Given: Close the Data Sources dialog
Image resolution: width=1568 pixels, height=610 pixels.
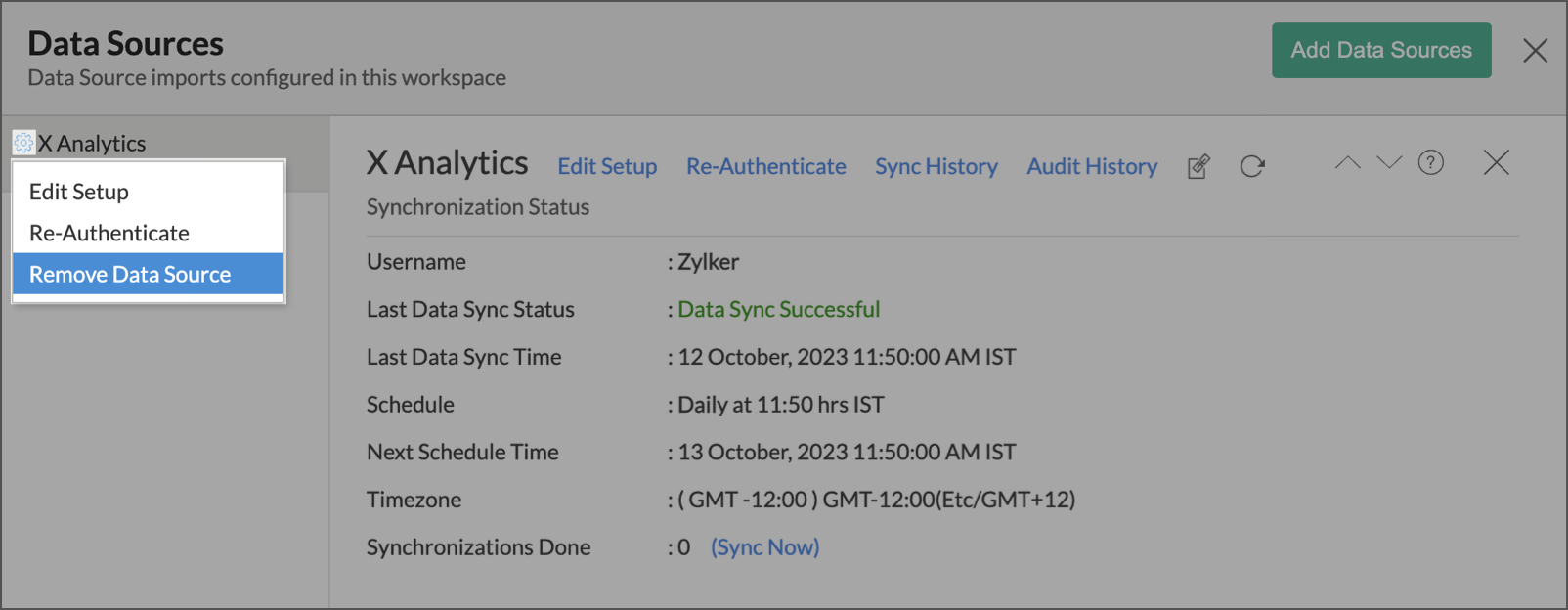Looking at the screenshot, I should click(1535, 50).
